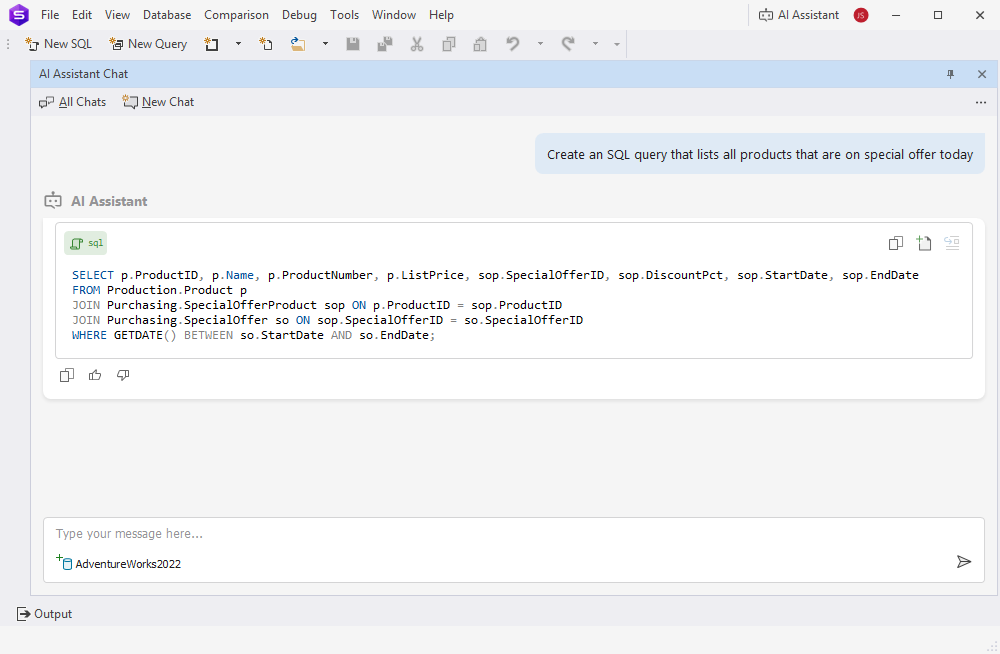The height and width of the screenshot is (654, 1000).
Task: Open the View menu
Action: [117, 15]
